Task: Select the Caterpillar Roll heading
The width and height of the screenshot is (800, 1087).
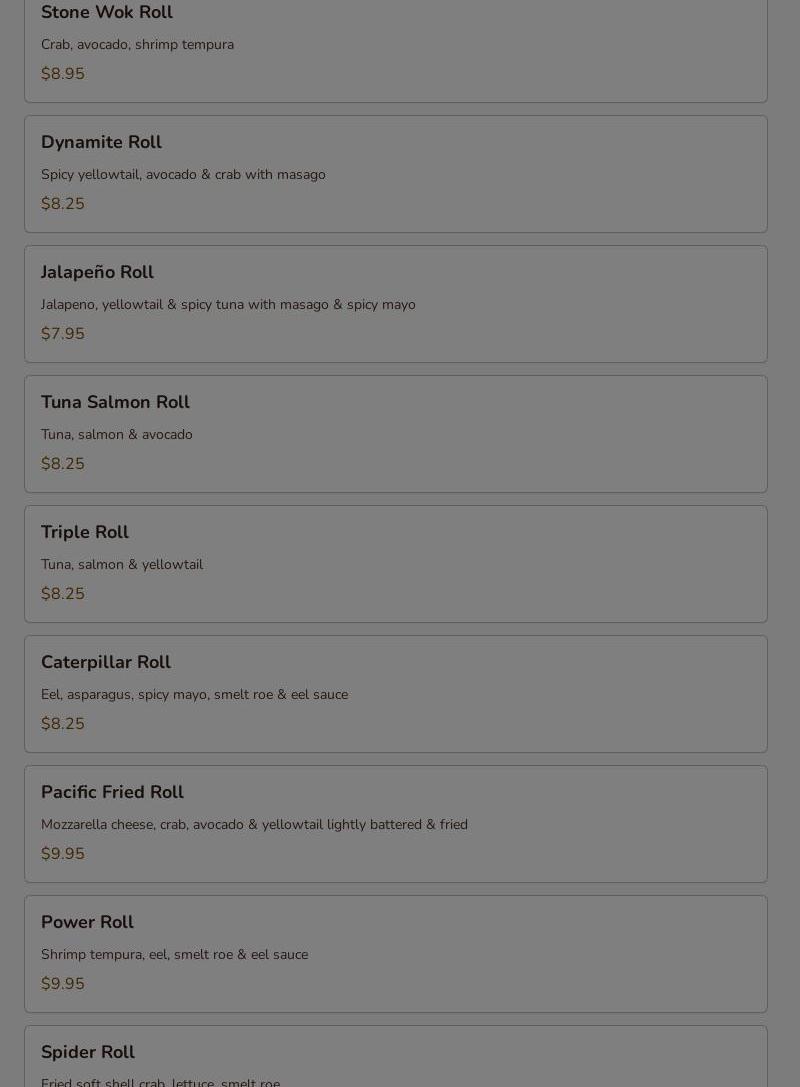Action: [x=106, y=662]
